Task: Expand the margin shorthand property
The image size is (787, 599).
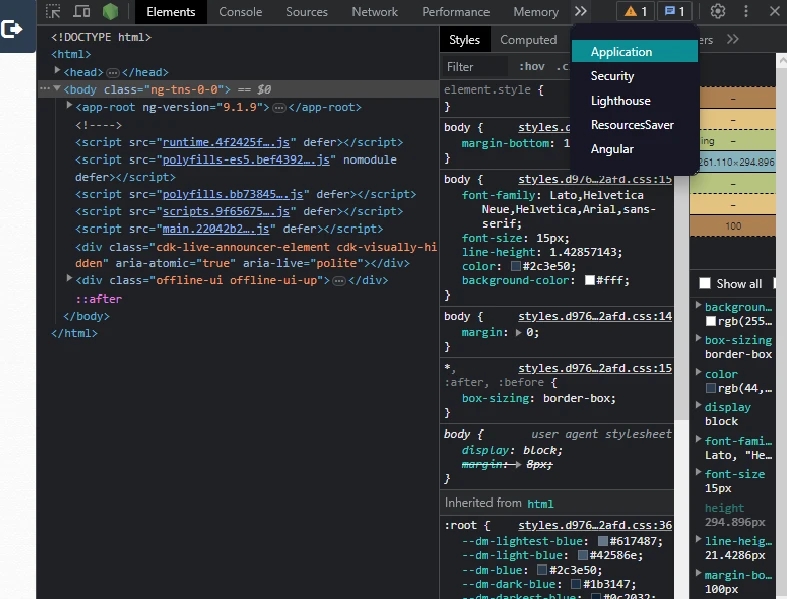Action: pos(518,332)
